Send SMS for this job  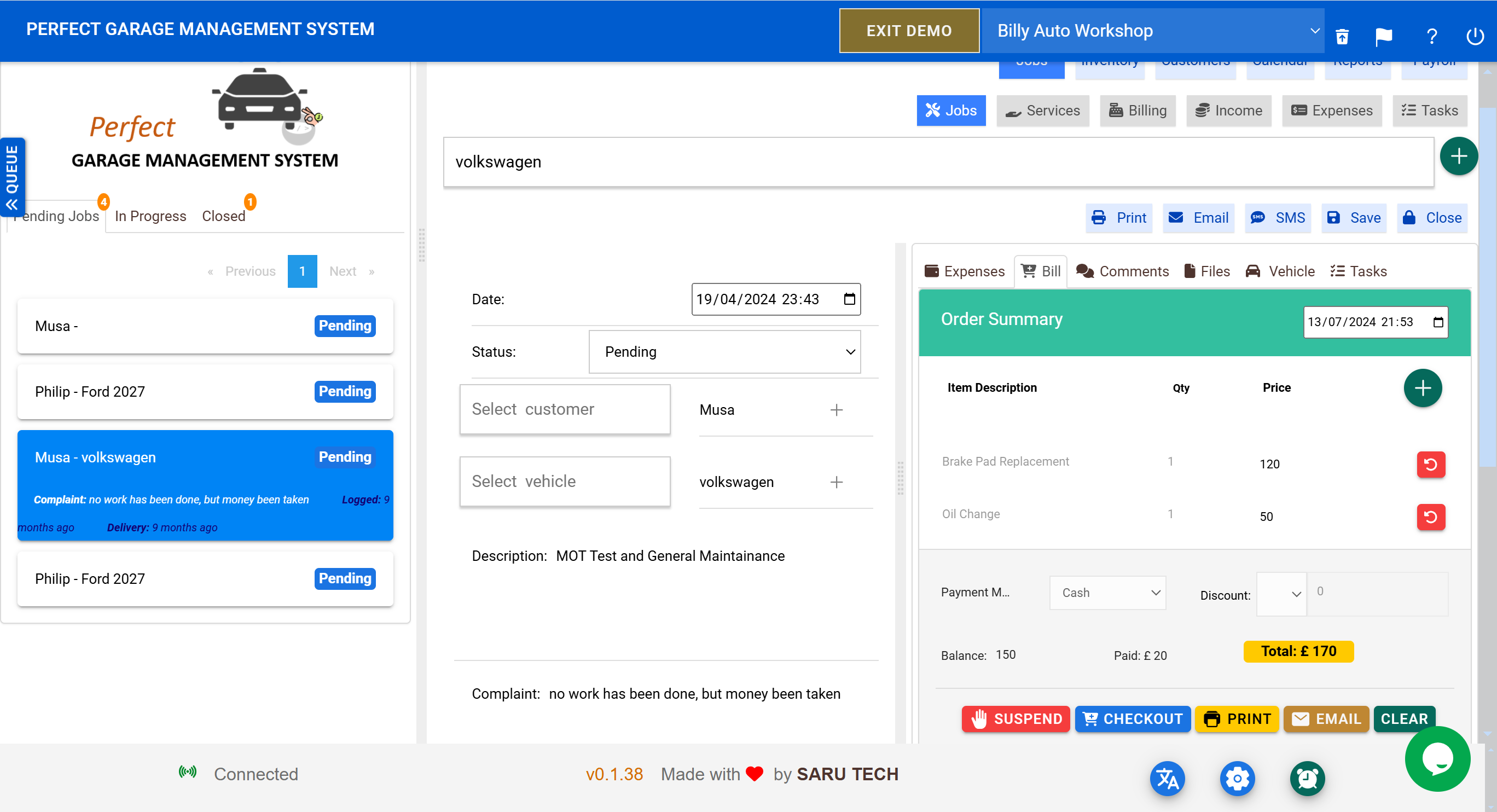pos(1278,218)
